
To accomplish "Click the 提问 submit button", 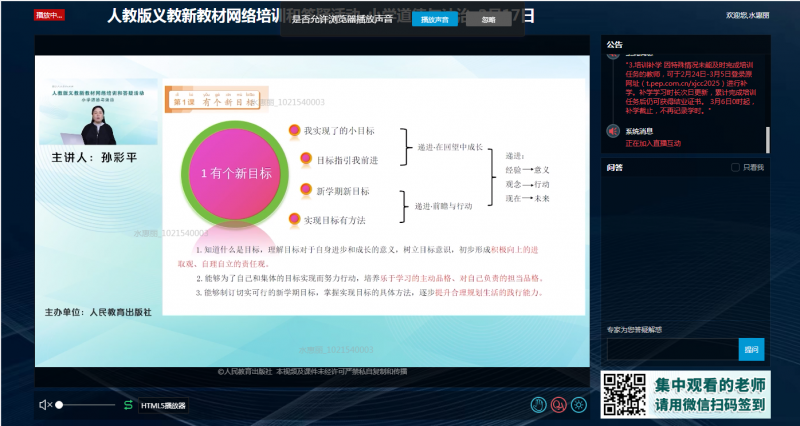I will (751, 349).
